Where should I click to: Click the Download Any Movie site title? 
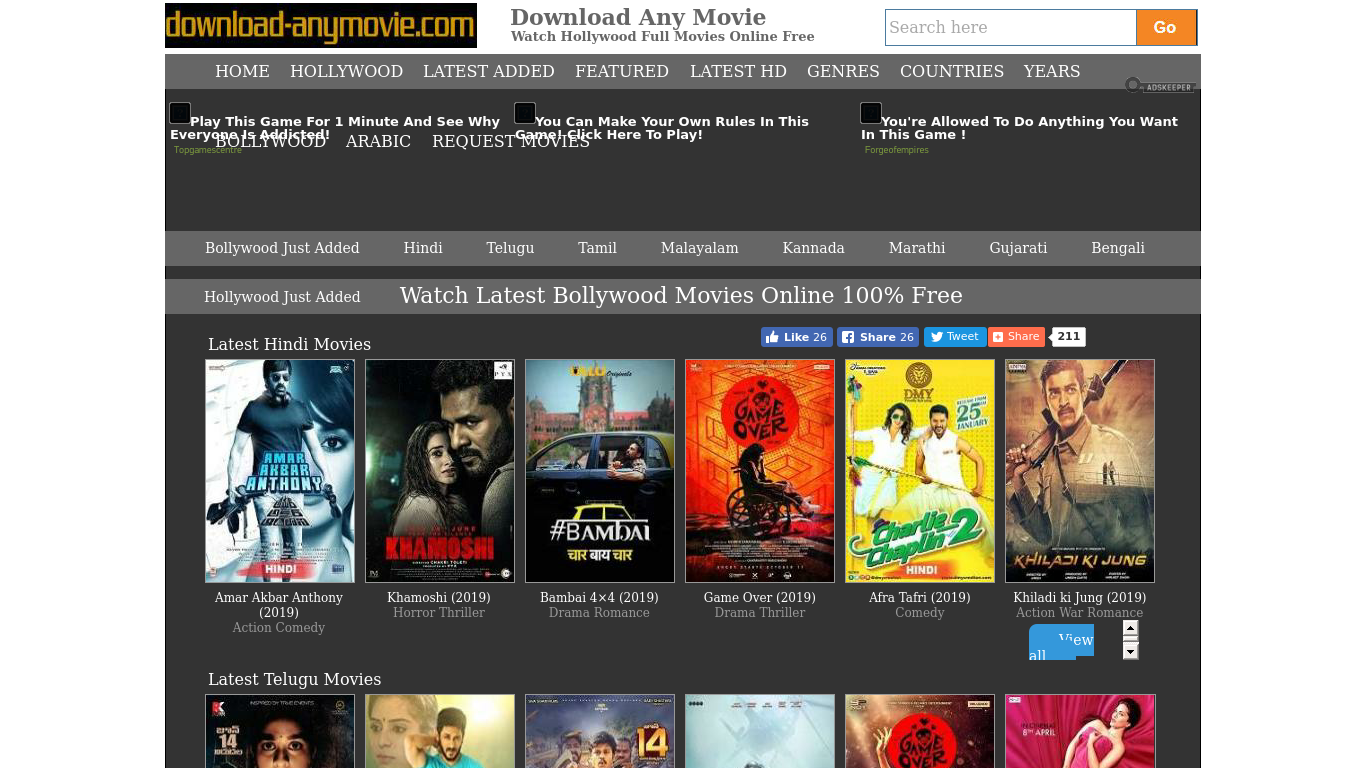(638, 17)
